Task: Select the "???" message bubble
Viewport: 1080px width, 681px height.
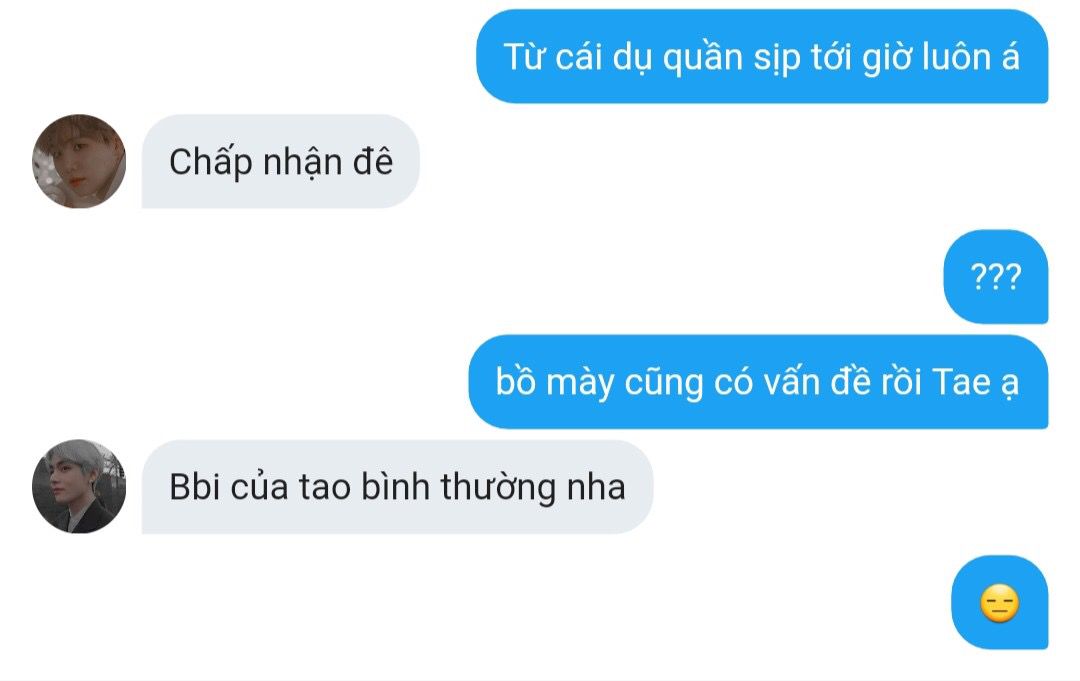Action: point(996,277)
